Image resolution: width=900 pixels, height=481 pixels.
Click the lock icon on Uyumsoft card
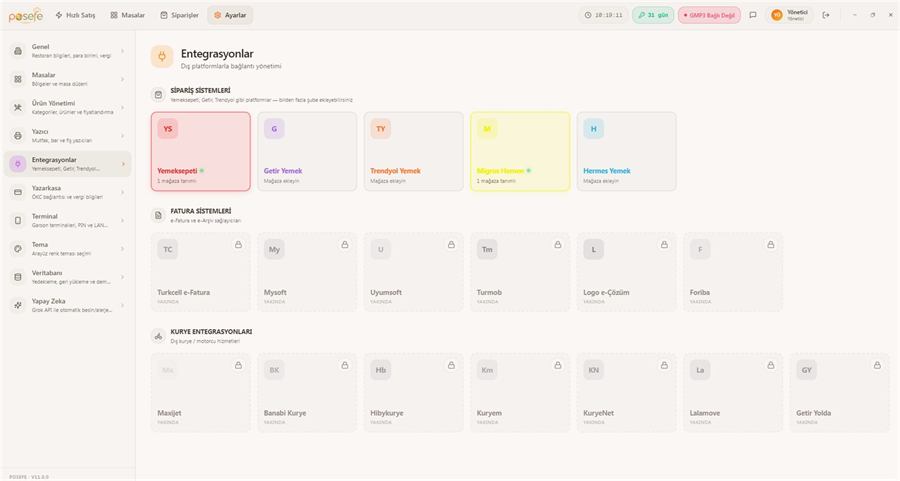pyautogui.click(x=451, y=245)
